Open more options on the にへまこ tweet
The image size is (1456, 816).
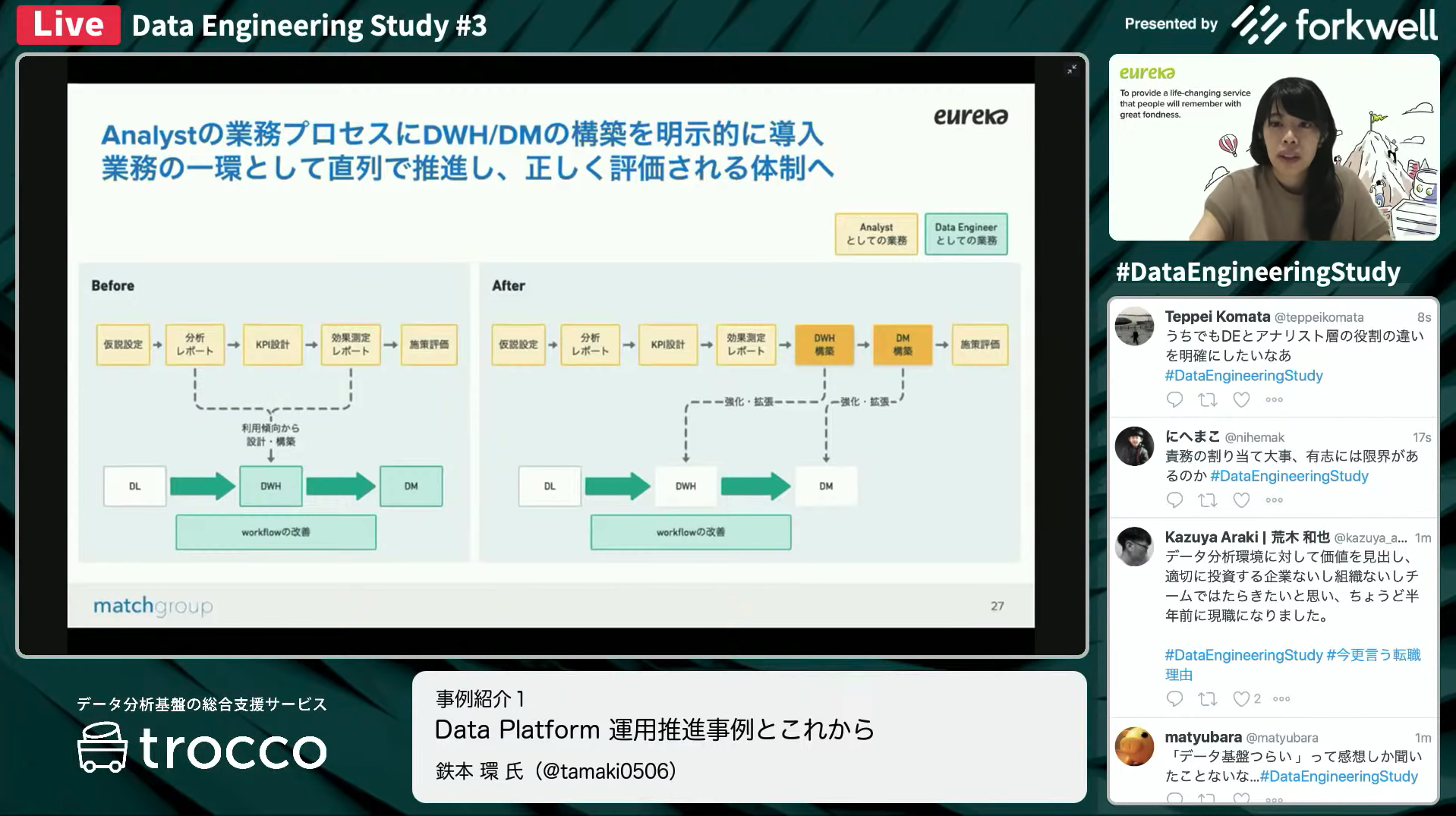pos(1275,499)
